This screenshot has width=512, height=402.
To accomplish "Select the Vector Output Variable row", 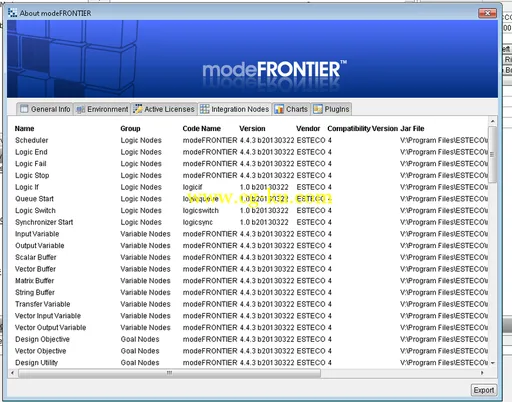I will point(251,327).
